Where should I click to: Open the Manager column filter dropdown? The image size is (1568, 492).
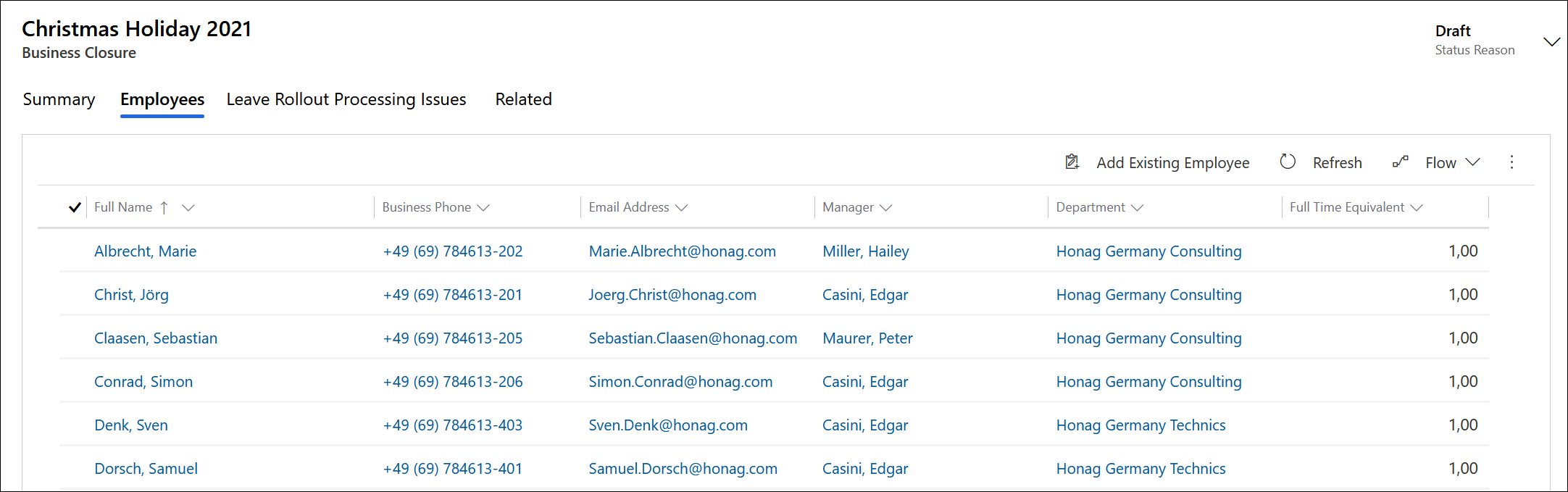885,208
